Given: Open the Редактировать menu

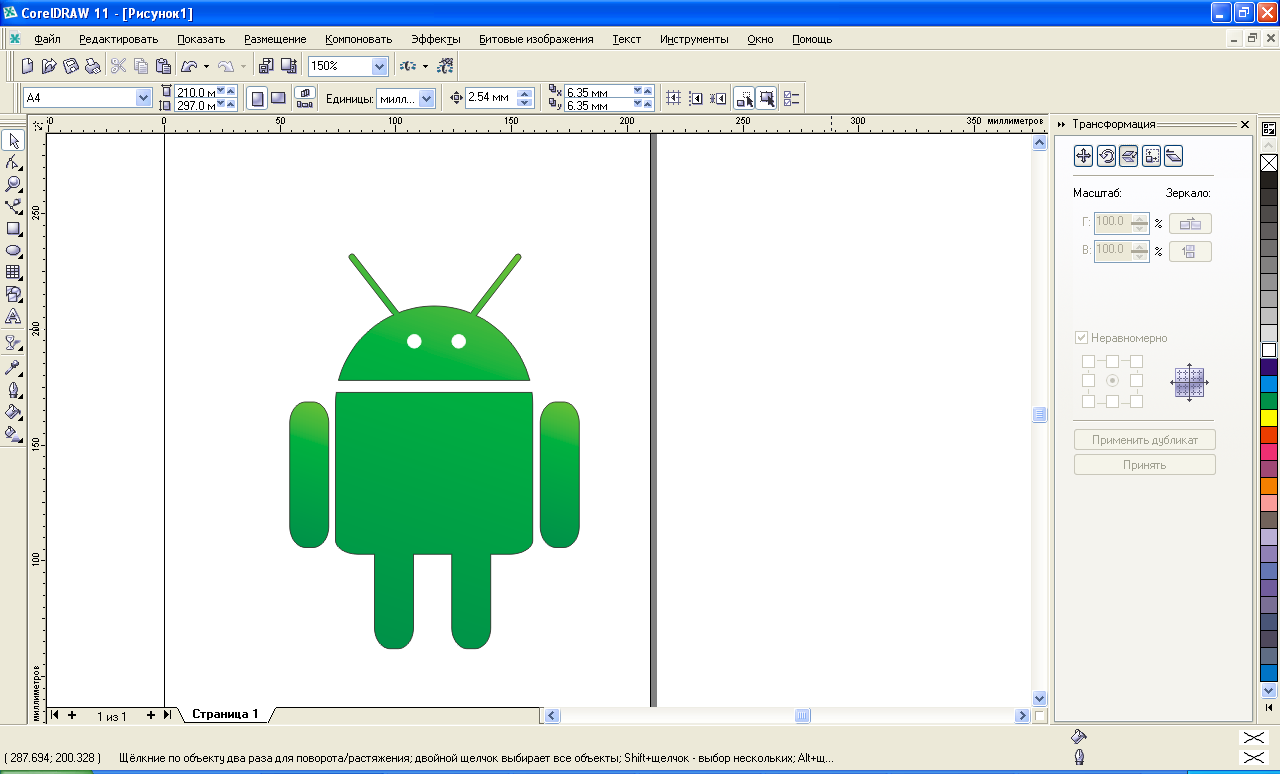Looking at the screenshot, I should [x=119, y=39].
